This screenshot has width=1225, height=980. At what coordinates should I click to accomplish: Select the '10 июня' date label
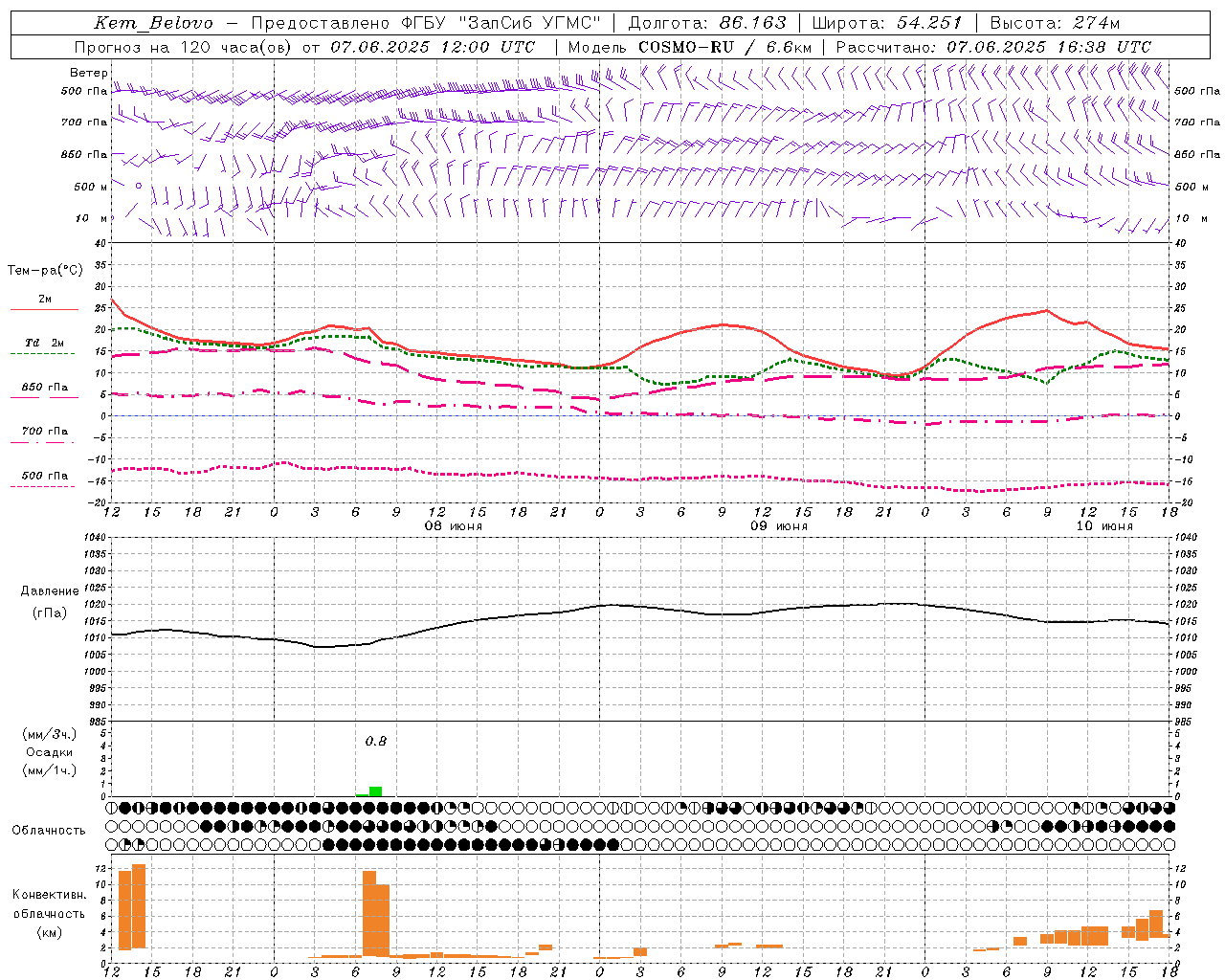[x=1104, y=526]
